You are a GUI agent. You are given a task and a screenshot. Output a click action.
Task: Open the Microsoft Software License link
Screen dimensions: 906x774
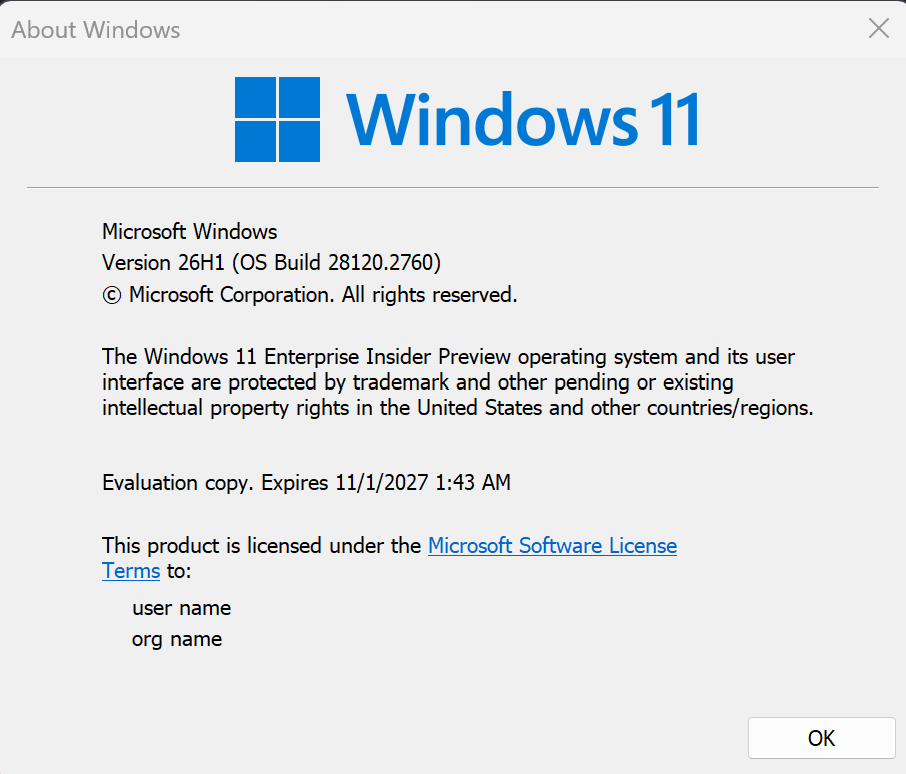pos(552,545)
